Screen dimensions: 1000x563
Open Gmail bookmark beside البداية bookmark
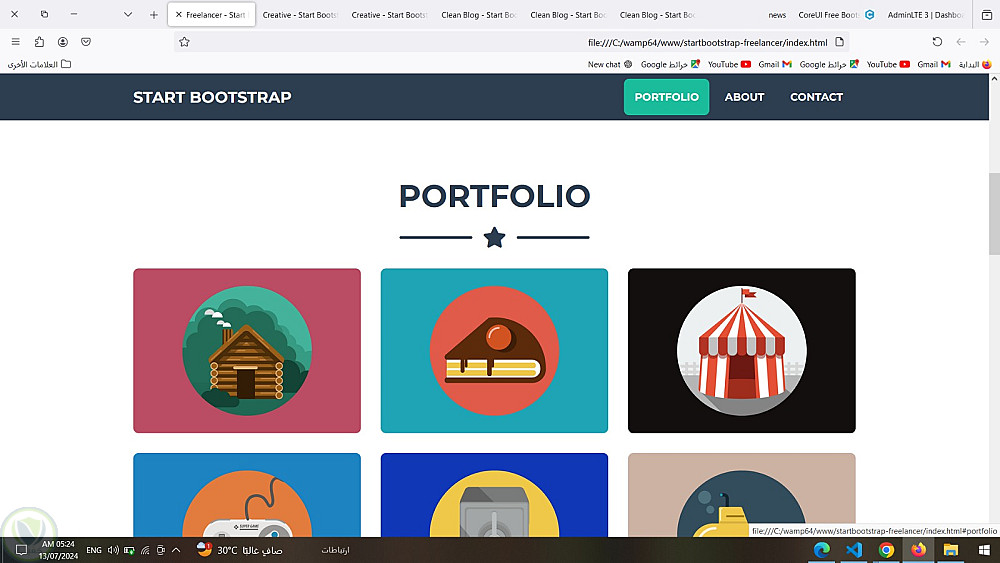click(934, 64)
